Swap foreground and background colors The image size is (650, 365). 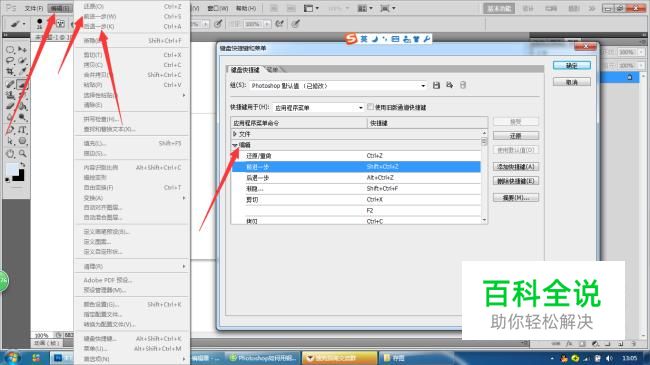click(x=22, y=165)
